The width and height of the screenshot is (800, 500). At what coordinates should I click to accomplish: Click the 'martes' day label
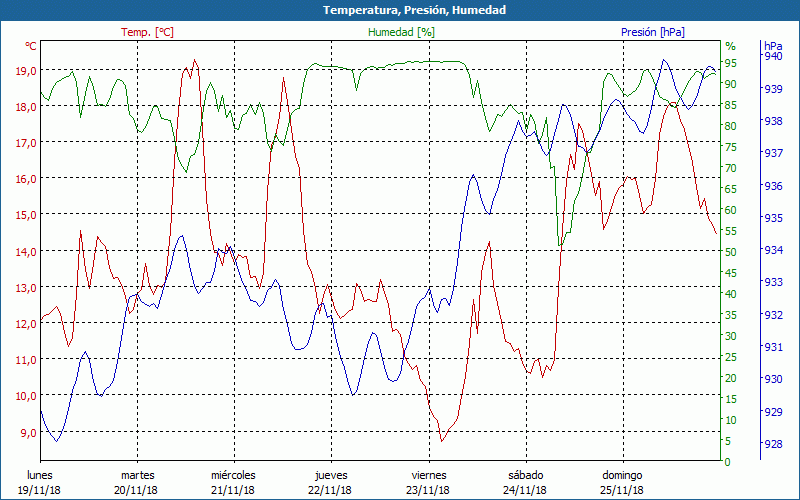click(137, 476)
